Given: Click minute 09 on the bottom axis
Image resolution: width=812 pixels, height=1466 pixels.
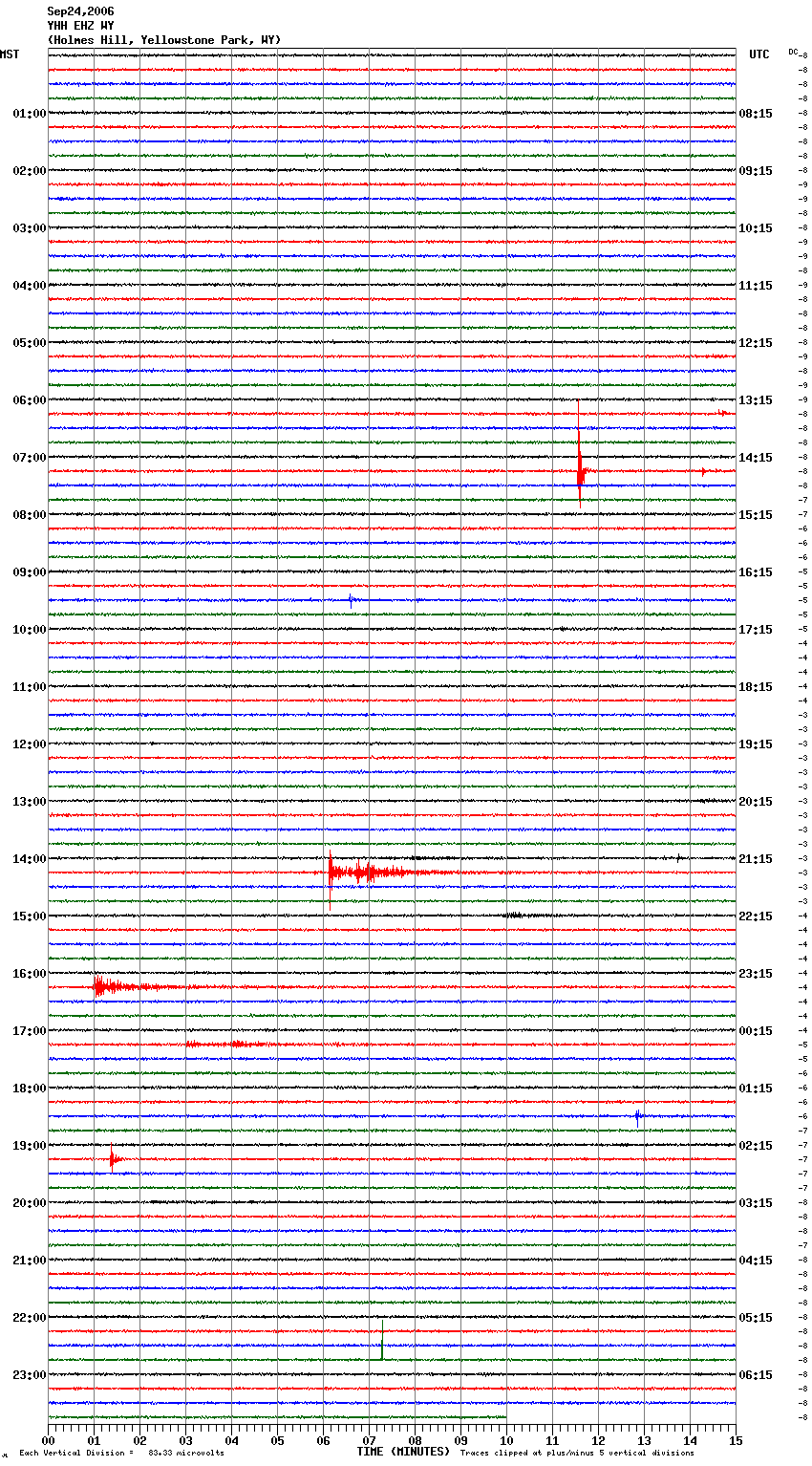Looking at the screenshot, I should (461, 1440).
